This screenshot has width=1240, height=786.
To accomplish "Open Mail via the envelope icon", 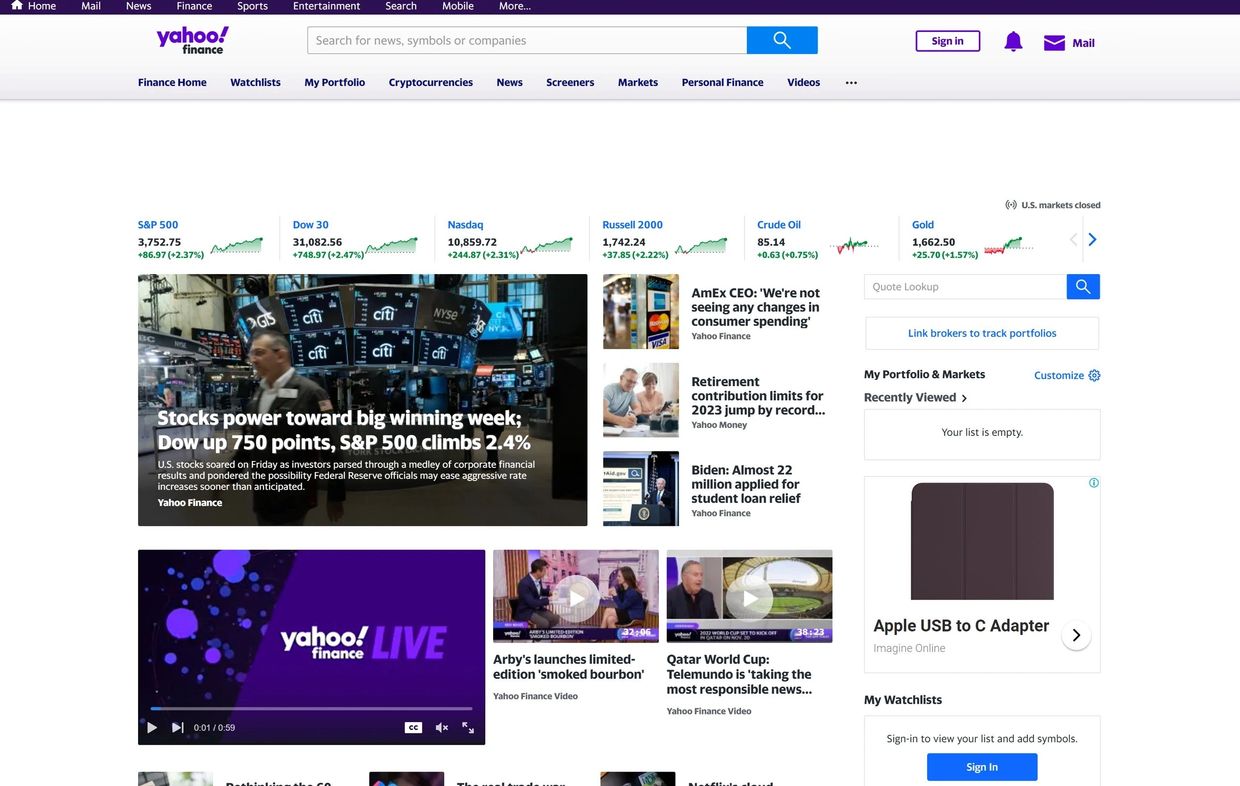I will click(1054, 43).
